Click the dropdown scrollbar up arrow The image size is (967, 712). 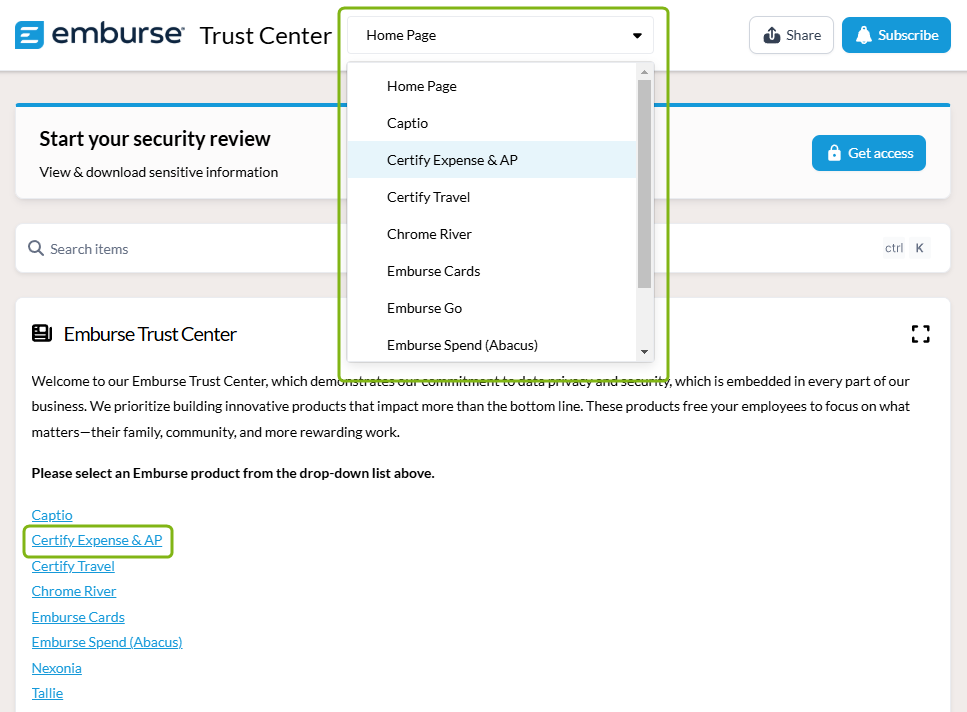tap(644, 72)
